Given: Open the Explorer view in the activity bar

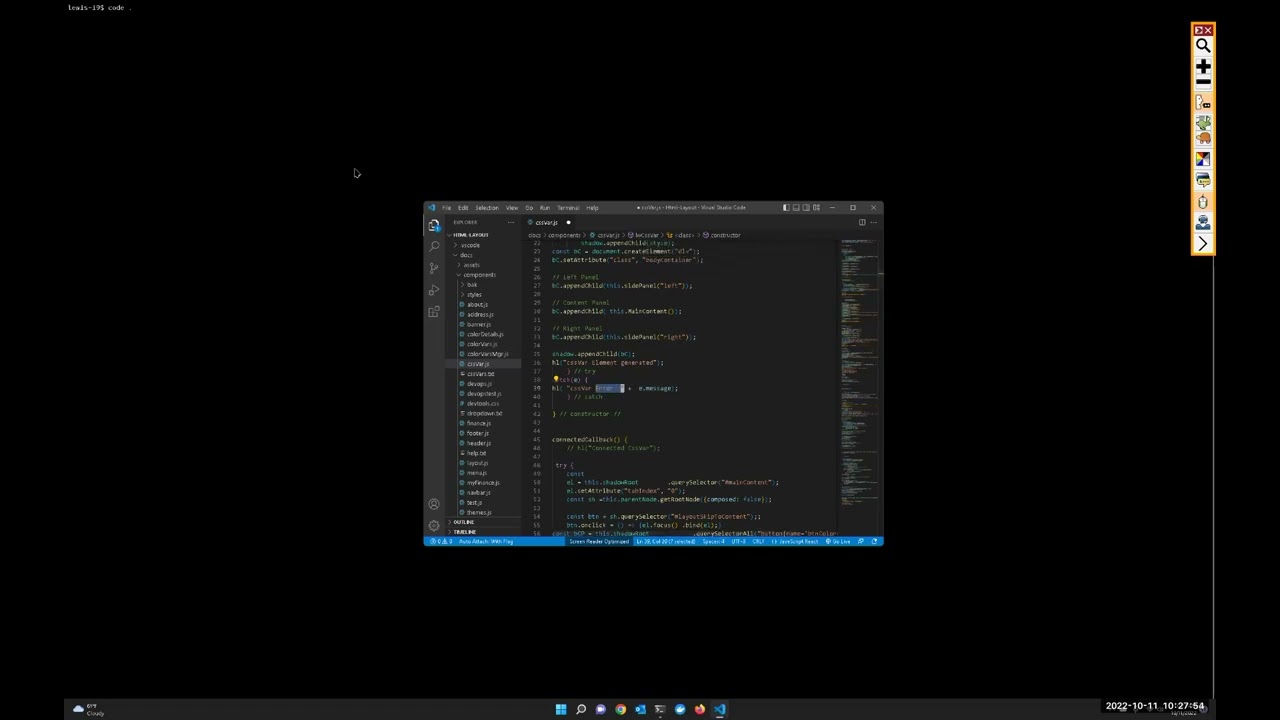Looking at the screenshot, I should [x=434, y=225].
